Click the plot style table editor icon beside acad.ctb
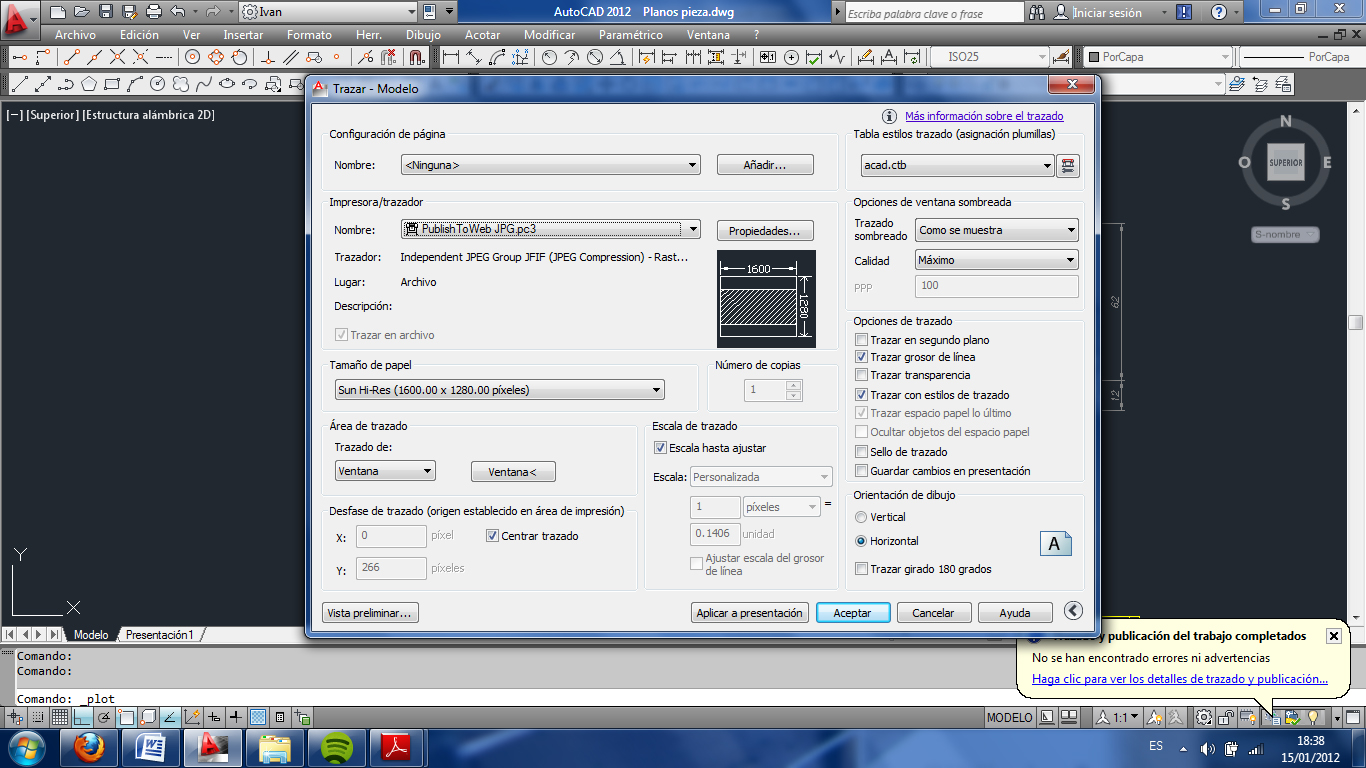The height and width of the screenshot is (768, 1366). [x=1069, y=166]
